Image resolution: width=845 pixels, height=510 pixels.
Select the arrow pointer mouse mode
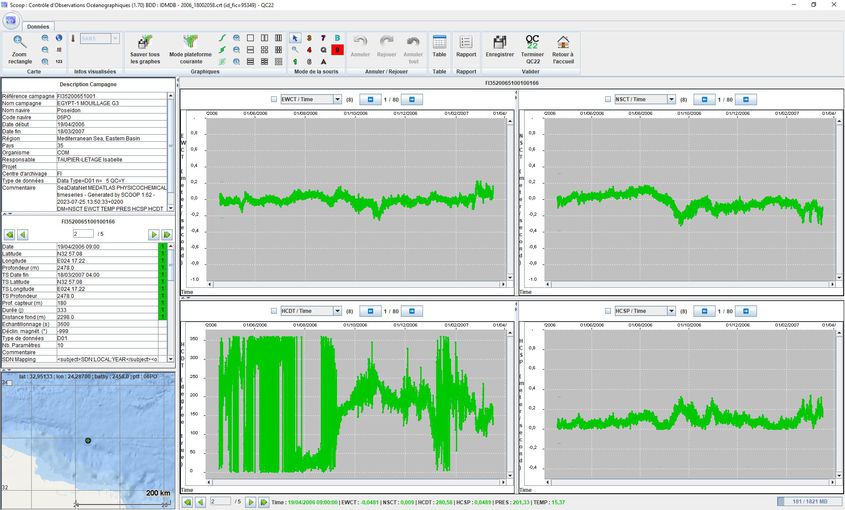pos(295,38)
